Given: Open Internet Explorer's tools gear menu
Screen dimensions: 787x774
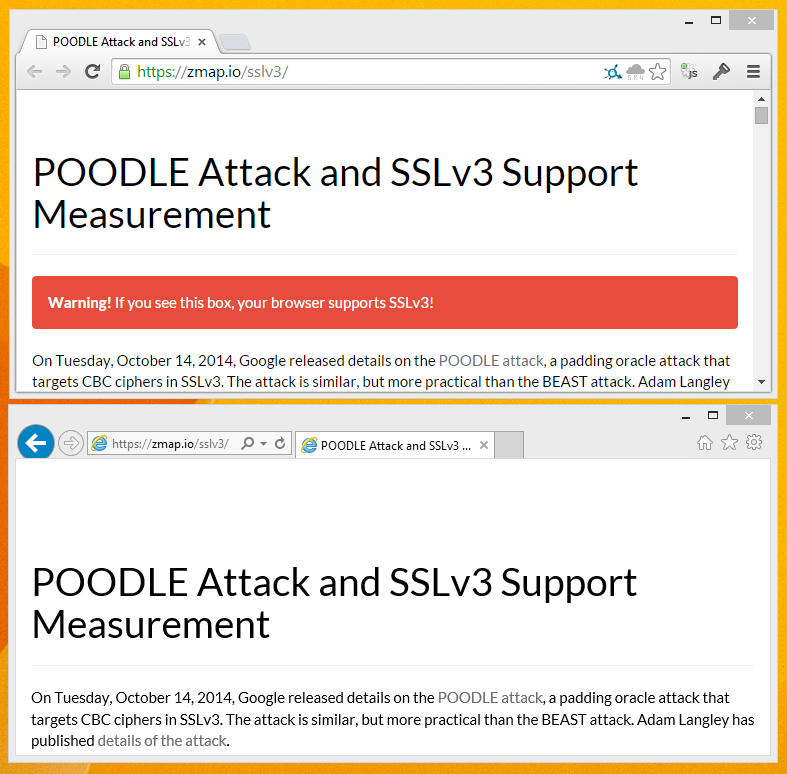Looking at the screenshot, I should click(x=754, y=442).
